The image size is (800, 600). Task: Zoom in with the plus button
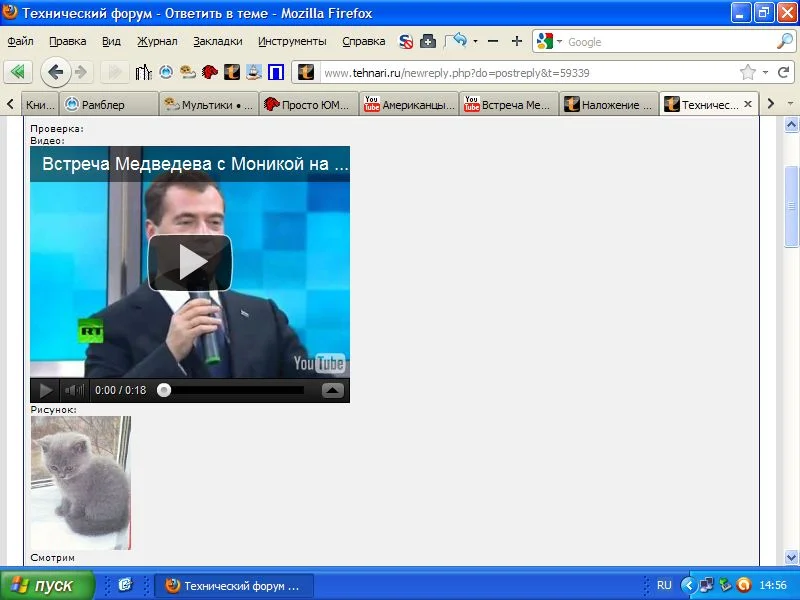pyautogui.click(x=516, y=41)
